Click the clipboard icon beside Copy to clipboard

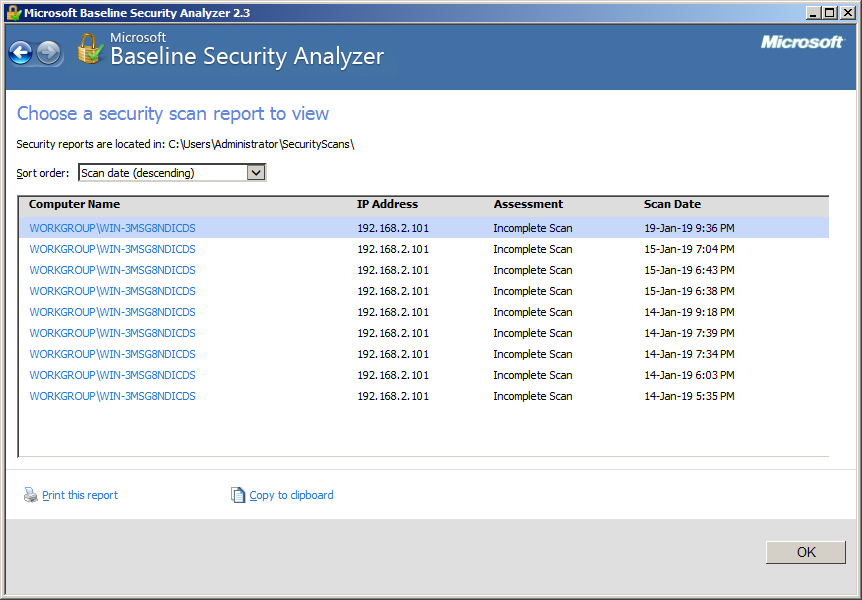pos(237,495)
